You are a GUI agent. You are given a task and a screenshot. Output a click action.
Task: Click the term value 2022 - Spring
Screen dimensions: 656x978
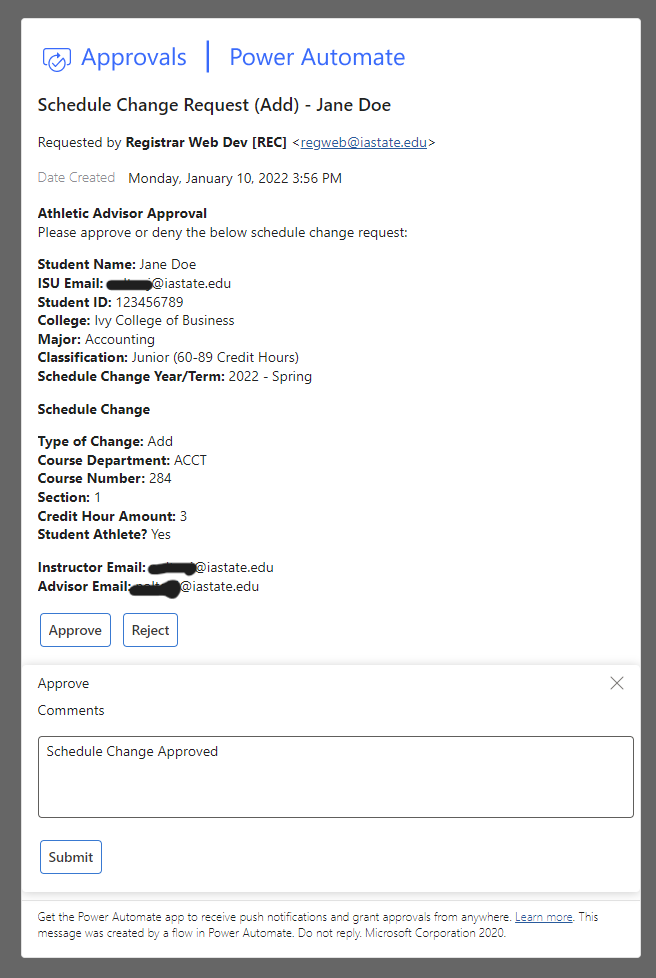coord(270,376)
